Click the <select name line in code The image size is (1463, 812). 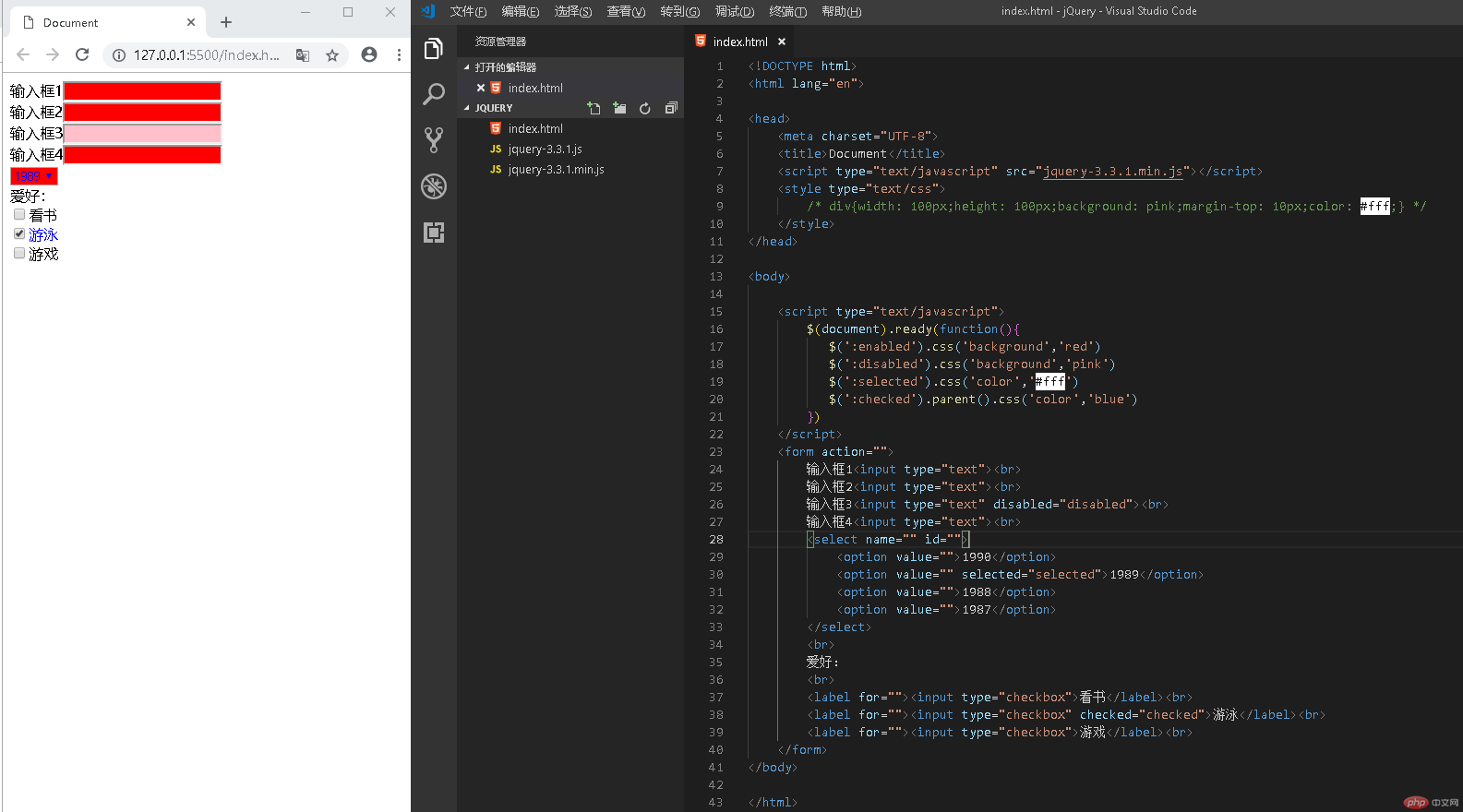[x=887, y=540]
